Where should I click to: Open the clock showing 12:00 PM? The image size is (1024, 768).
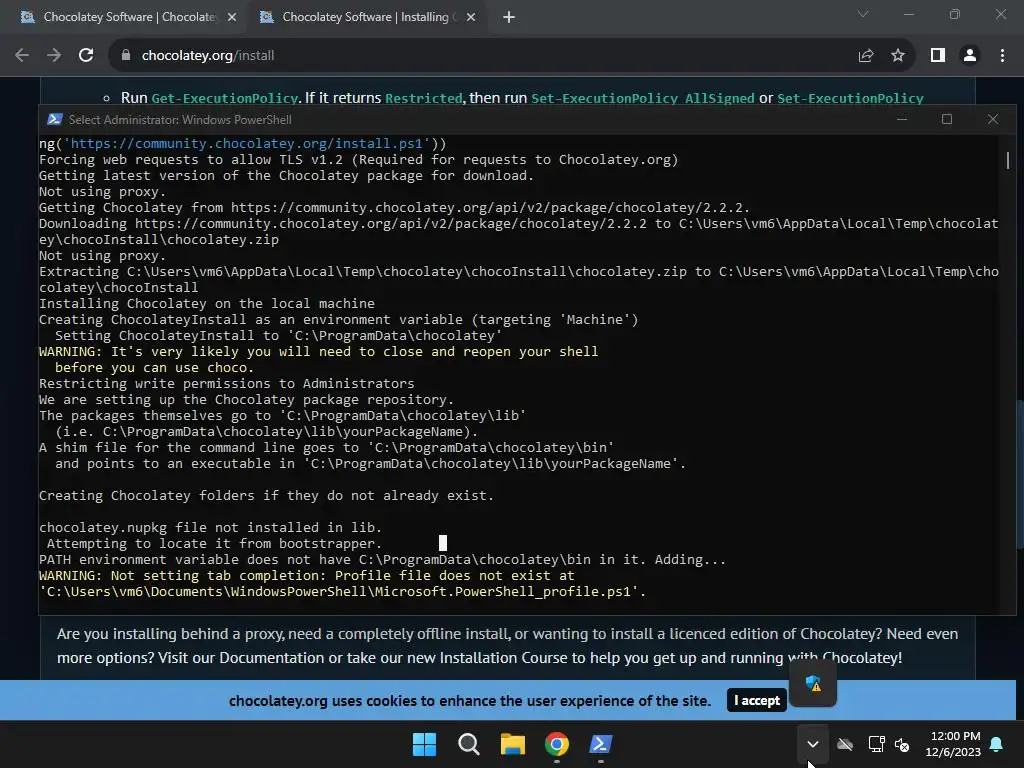[953, 744]
